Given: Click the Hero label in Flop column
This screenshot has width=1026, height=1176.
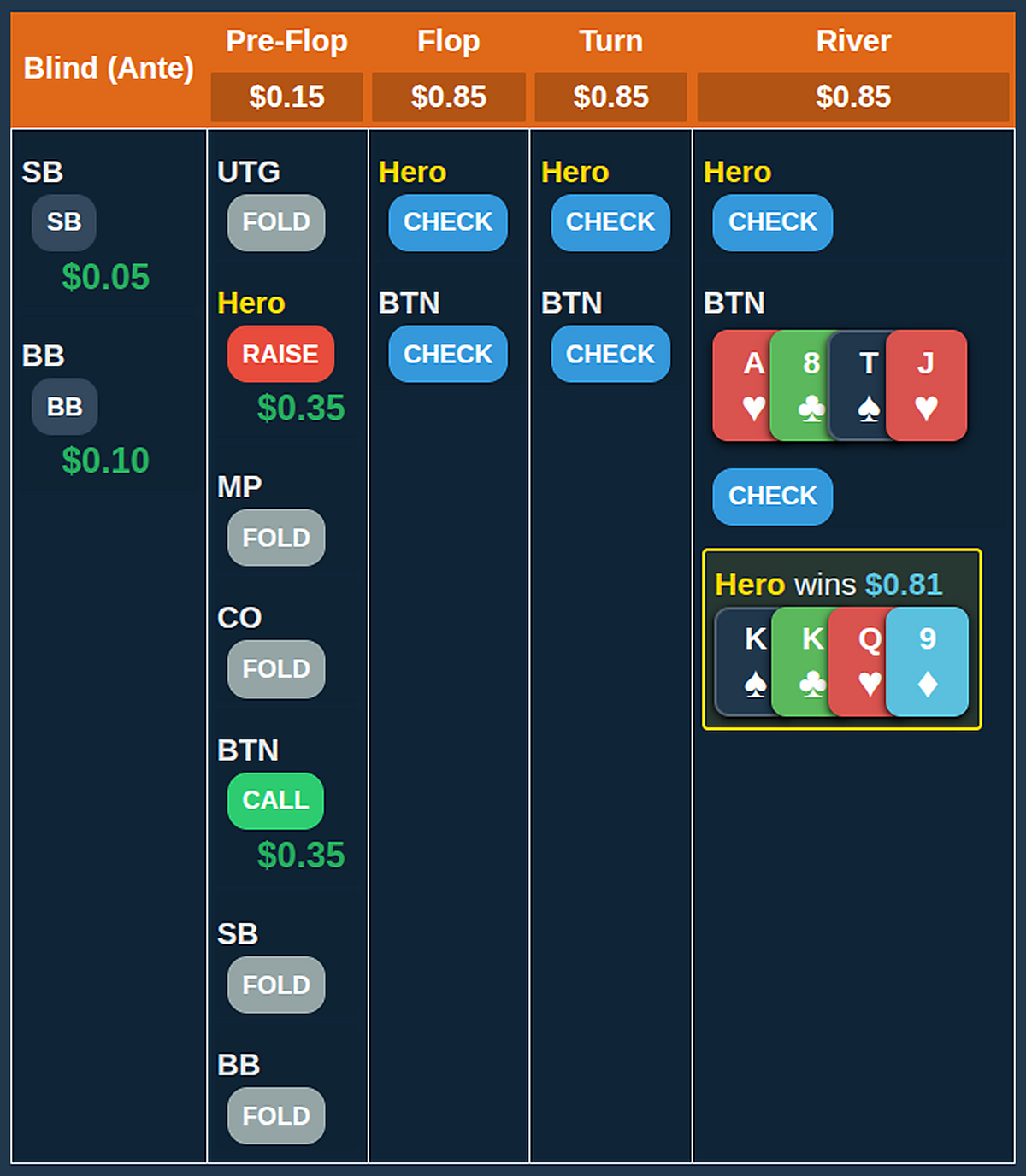Looking at the screenshot, I should click(413, 172).
